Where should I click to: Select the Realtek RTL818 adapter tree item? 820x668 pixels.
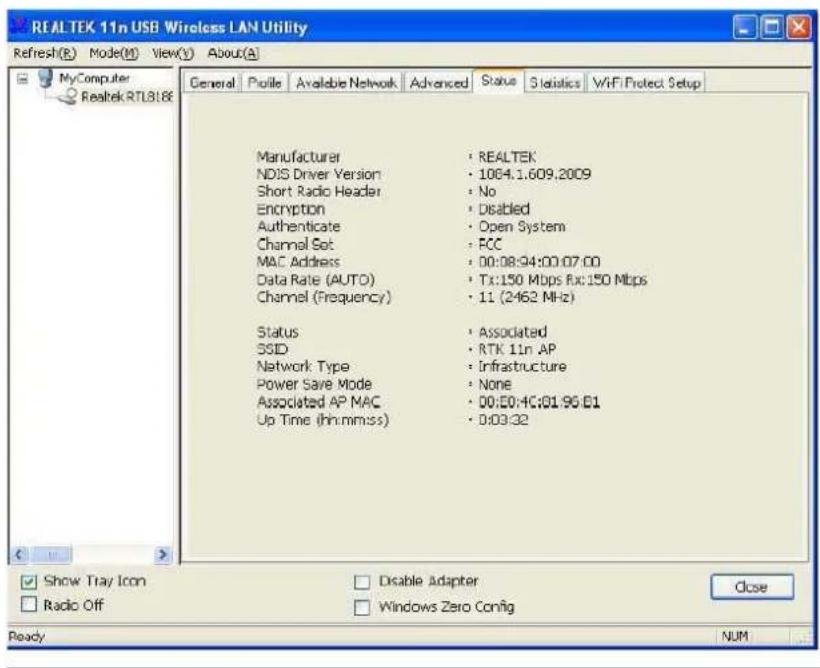(x=127, y=97)
